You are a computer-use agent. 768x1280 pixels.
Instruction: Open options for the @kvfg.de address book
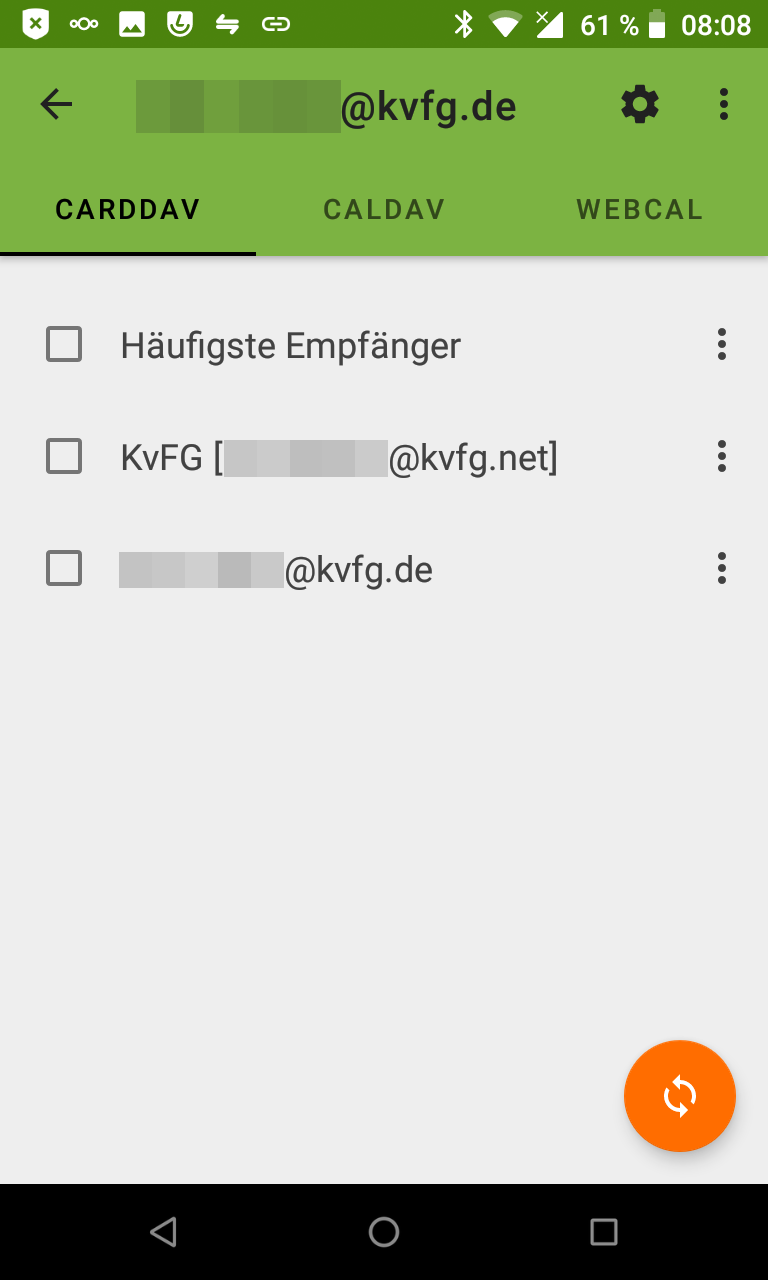click(x=722, y=568)
